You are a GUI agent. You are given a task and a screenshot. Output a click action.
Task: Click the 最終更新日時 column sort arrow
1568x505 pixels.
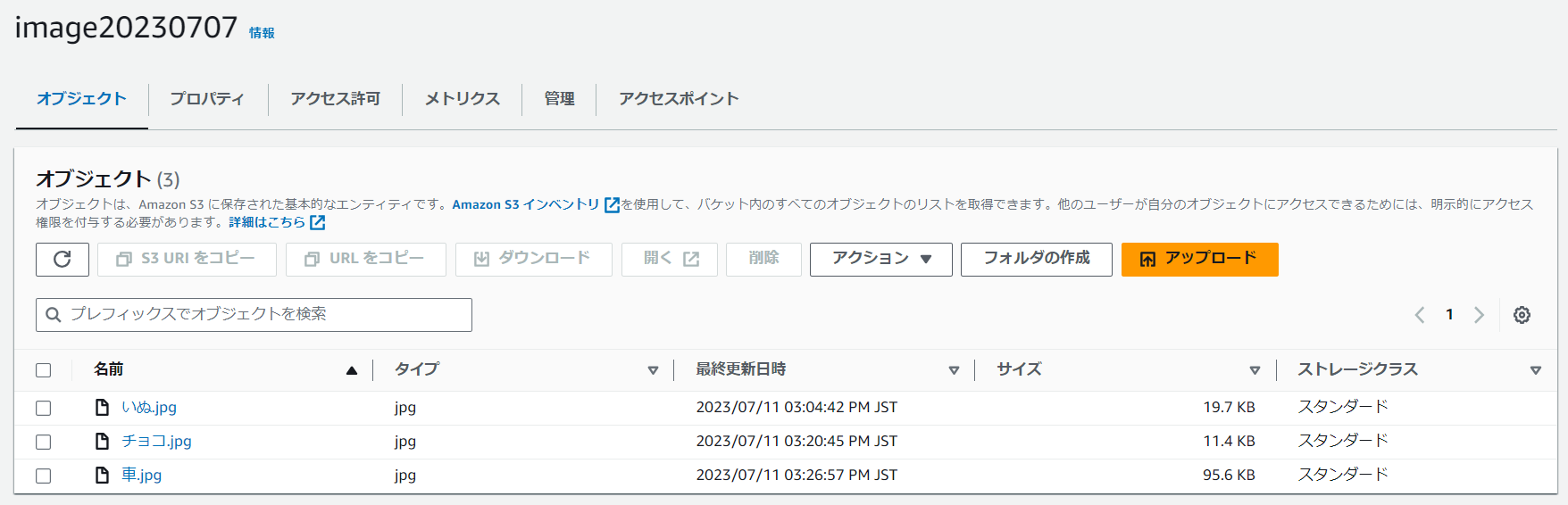pyautogui.click(x=954, y=370)
